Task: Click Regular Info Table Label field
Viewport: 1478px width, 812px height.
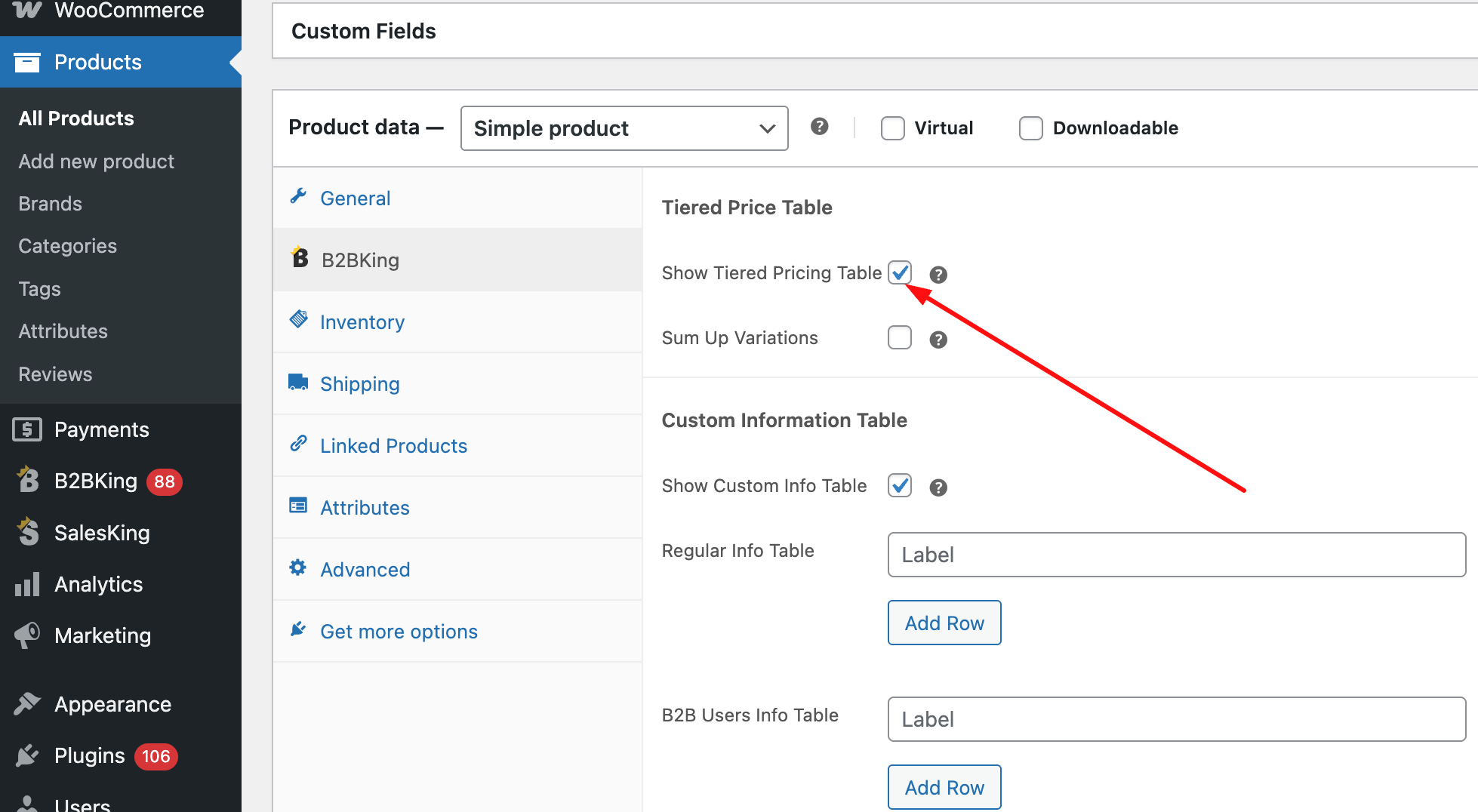Action: 1177,555
